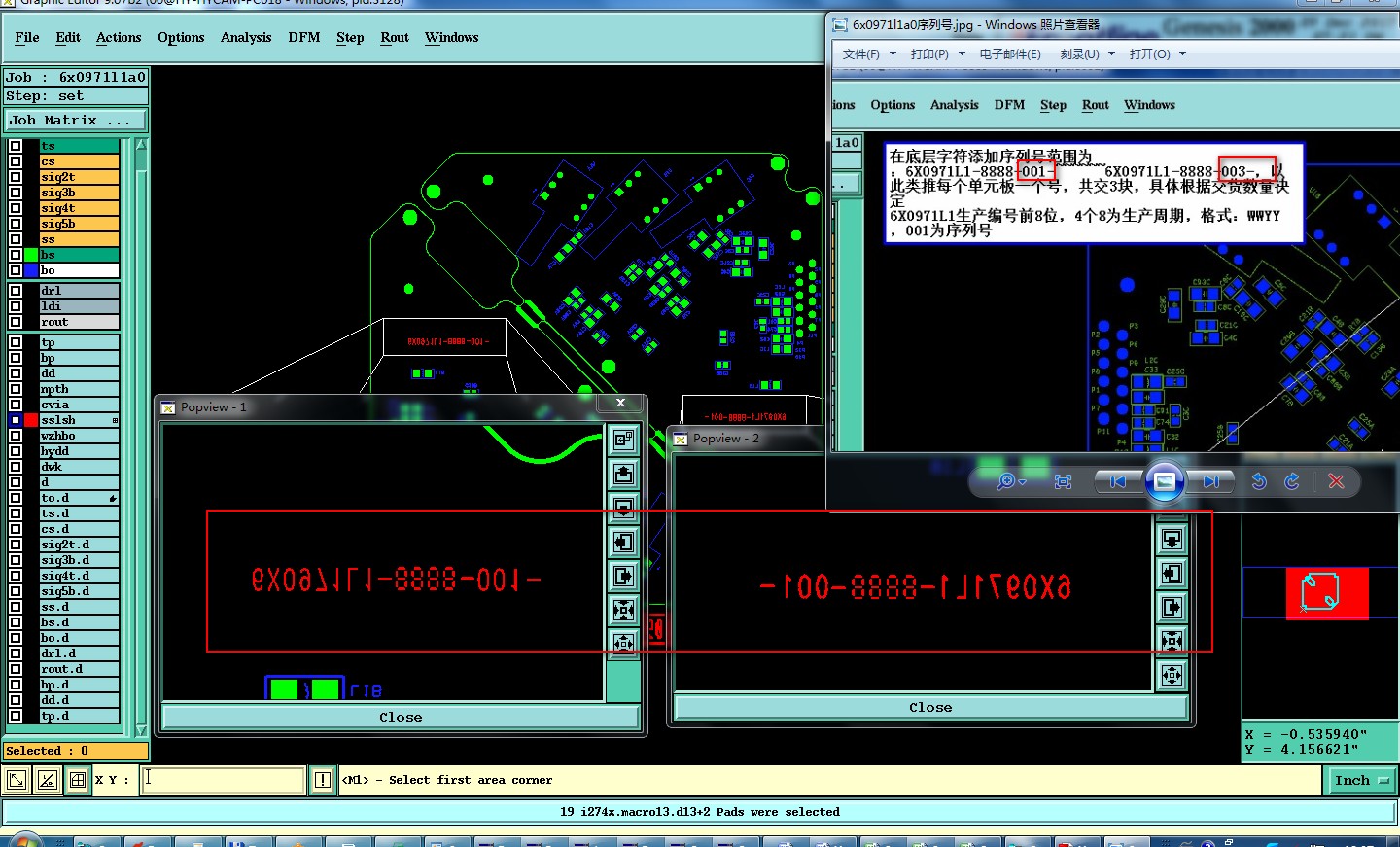Open Inch units dropdown
The height and width of the screenshot is (847, 1400).
(1360, 780)
